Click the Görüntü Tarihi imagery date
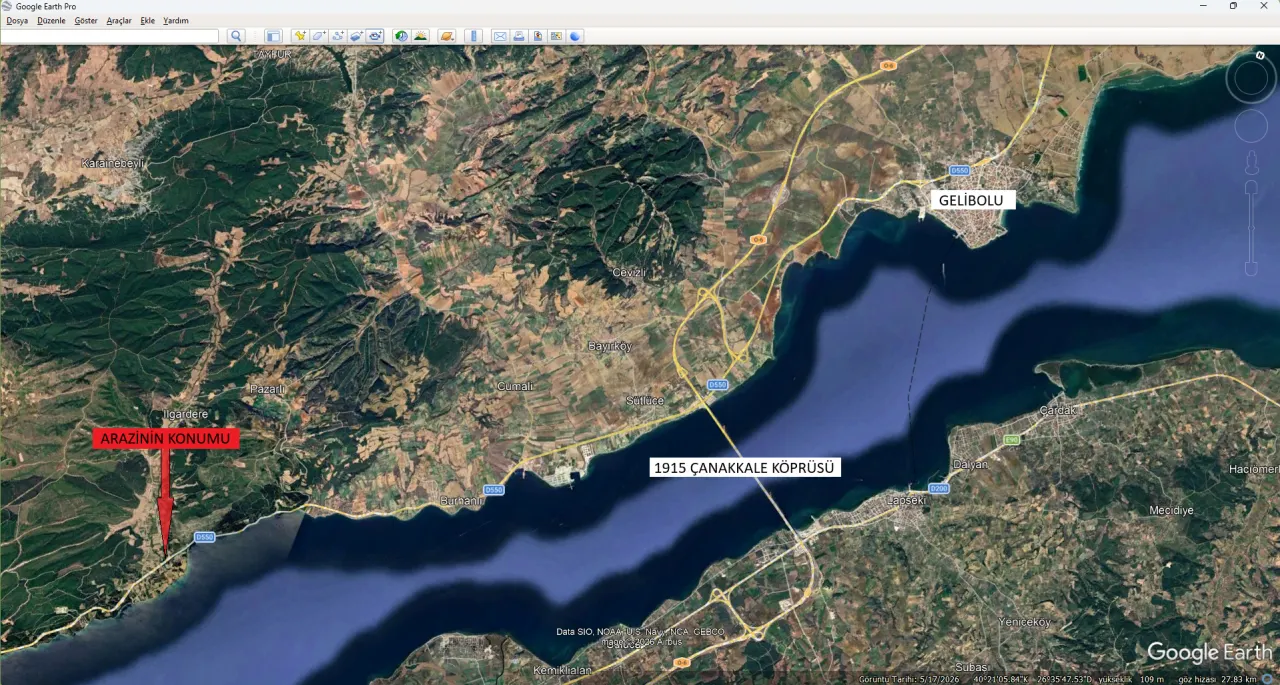This screenshot has width=1280, height=685. (908, 679)
